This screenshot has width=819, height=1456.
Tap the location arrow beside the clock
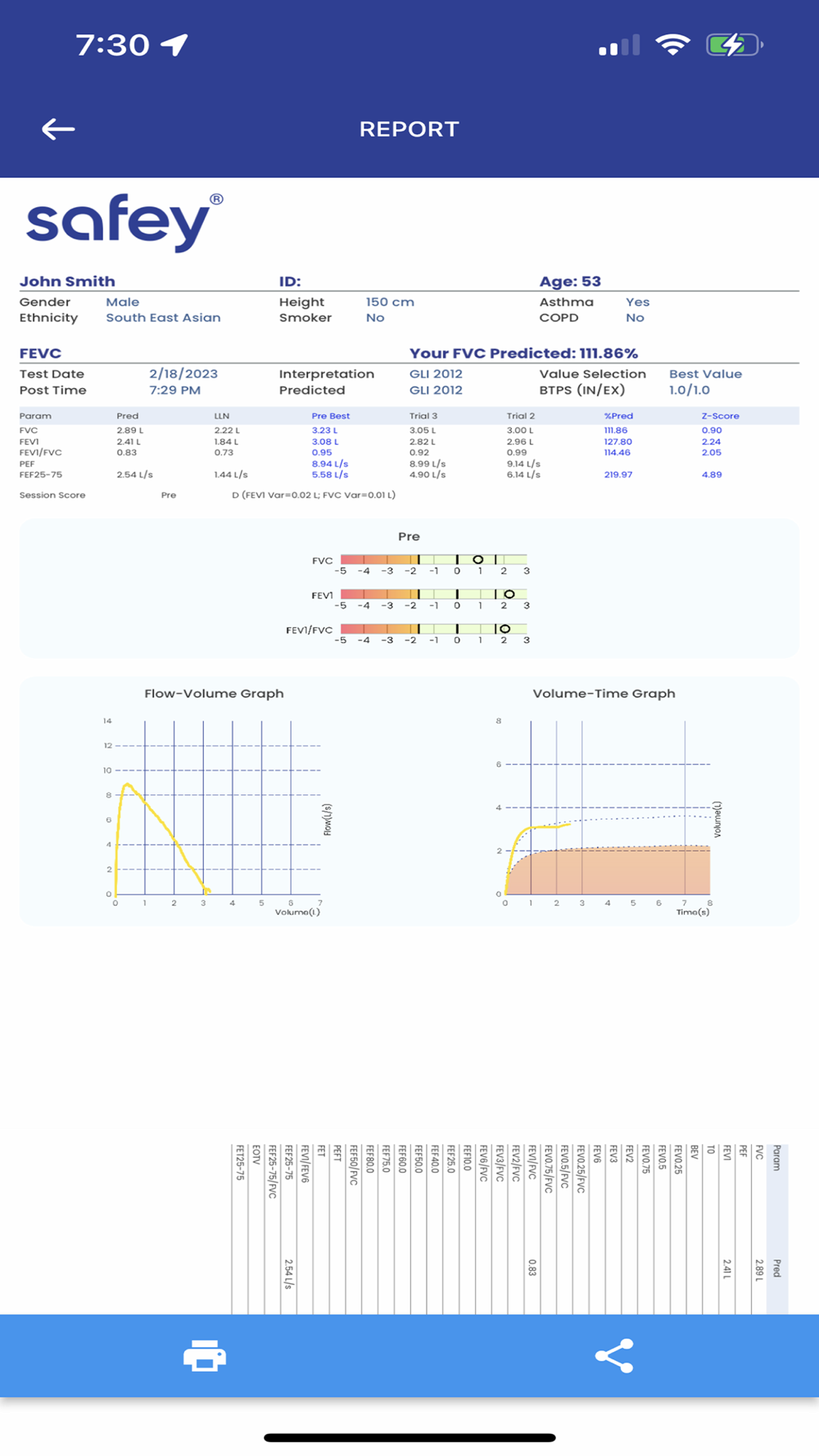pos(174,44)
